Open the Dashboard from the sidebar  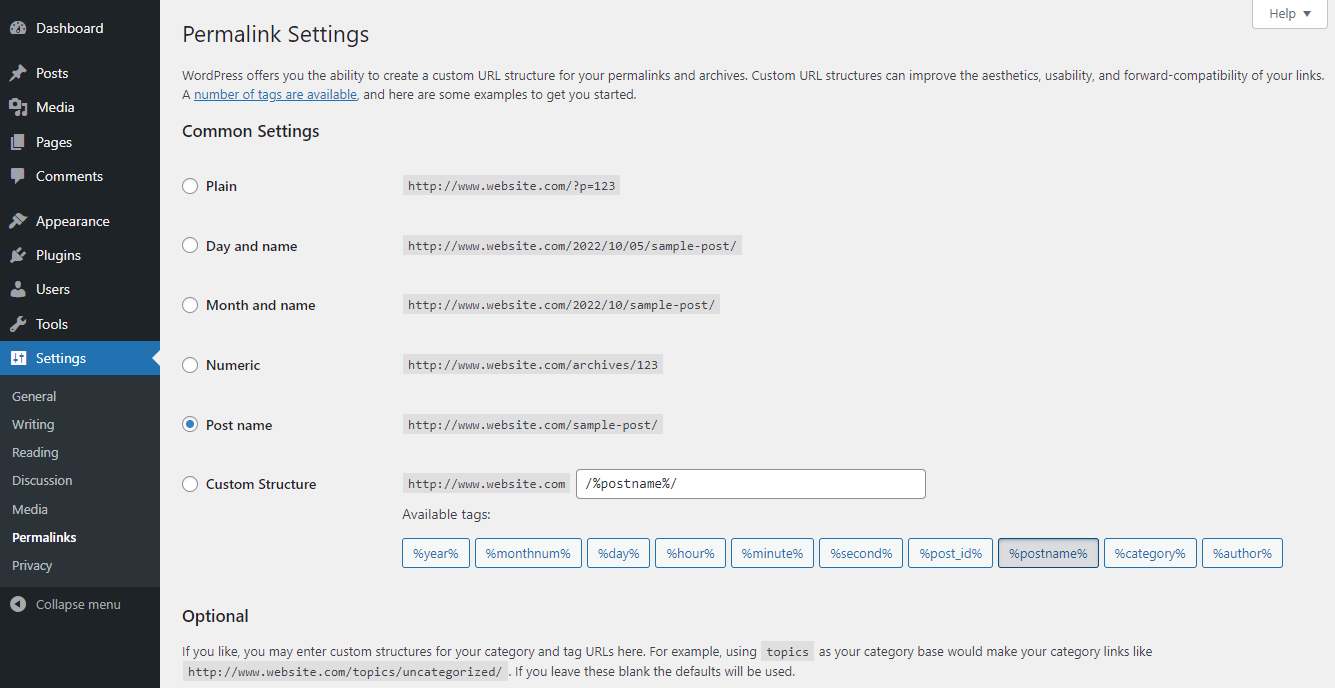pos(18,27)
